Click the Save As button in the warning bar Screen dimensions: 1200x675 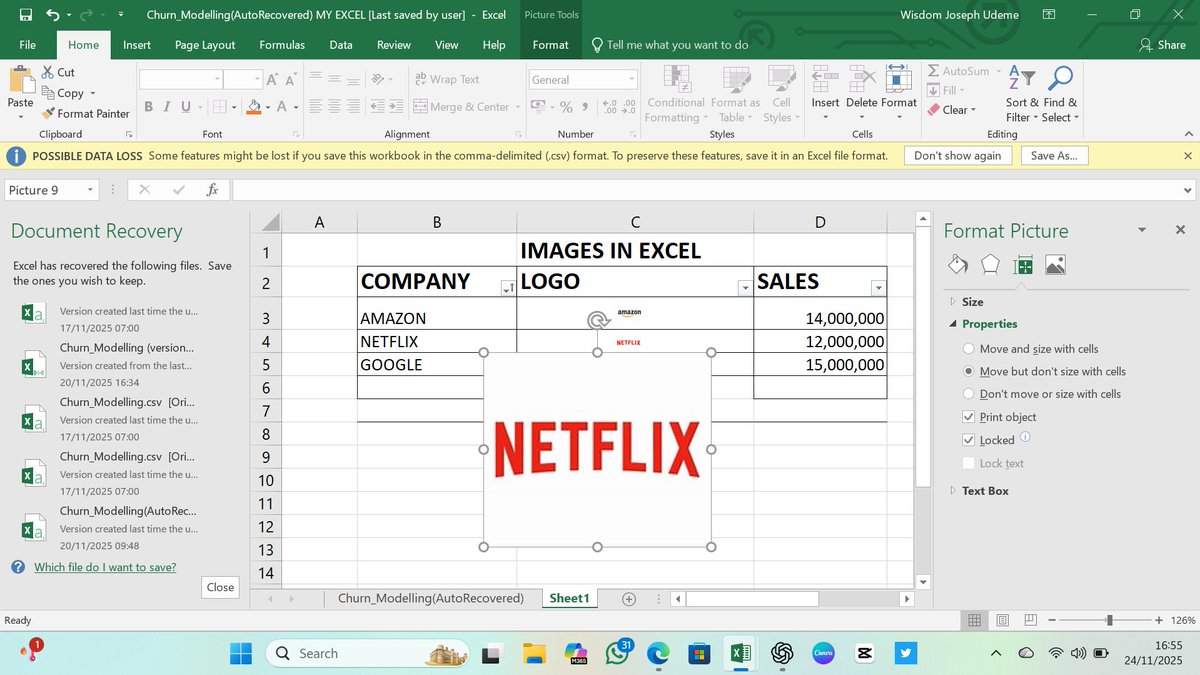[x=1054, y=155]
